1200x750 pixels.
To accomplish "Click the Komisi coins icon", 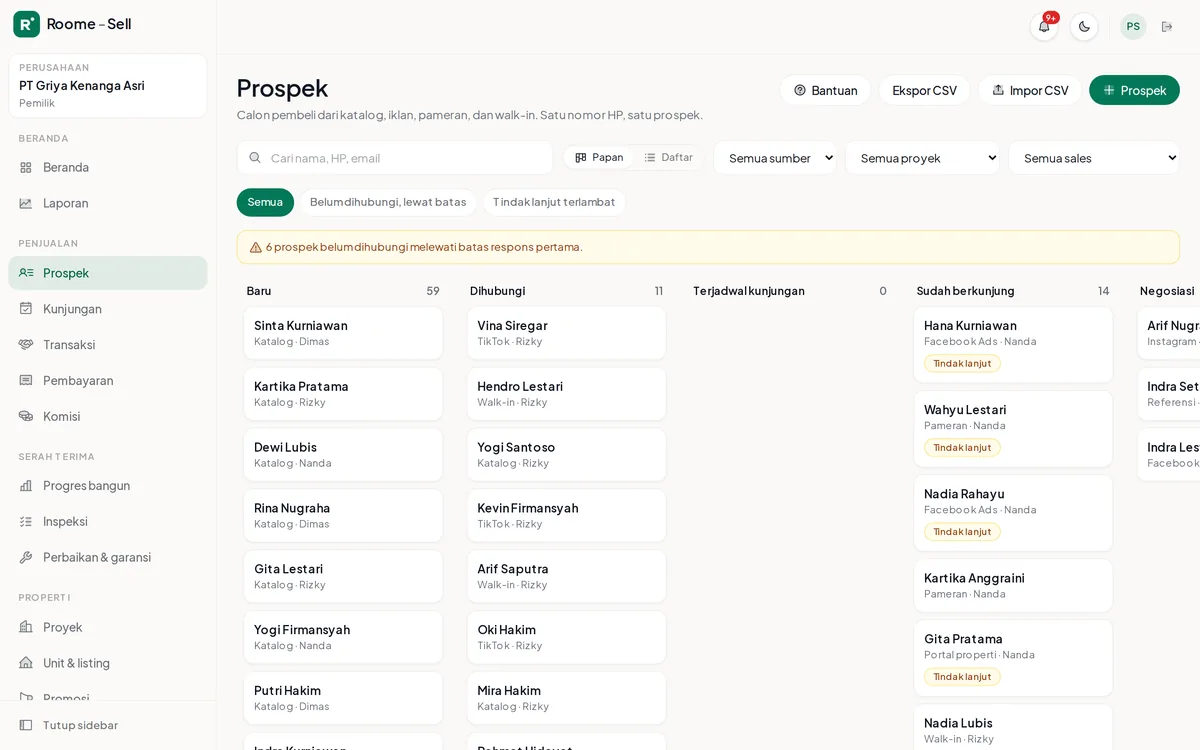I will [26, 417].
